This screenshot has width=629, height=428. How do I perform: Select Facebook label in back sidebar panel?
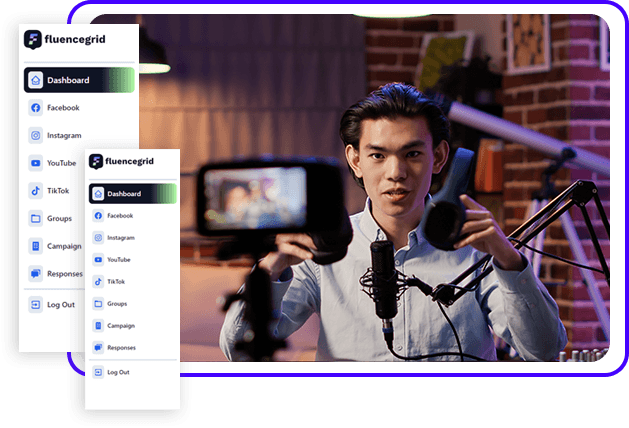point(63,108)
